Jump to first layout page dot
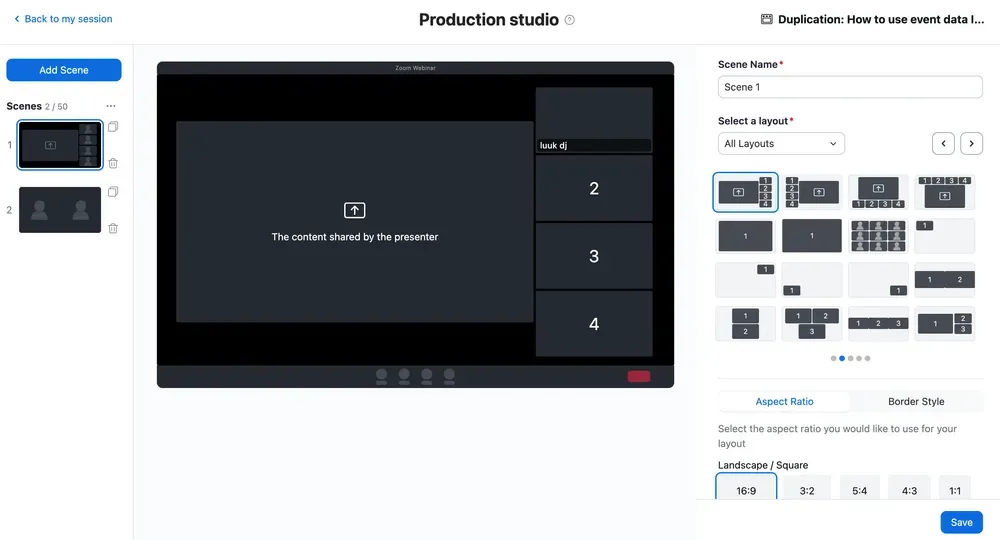Viewport: 1000px width, 540px height. point(834,358)
